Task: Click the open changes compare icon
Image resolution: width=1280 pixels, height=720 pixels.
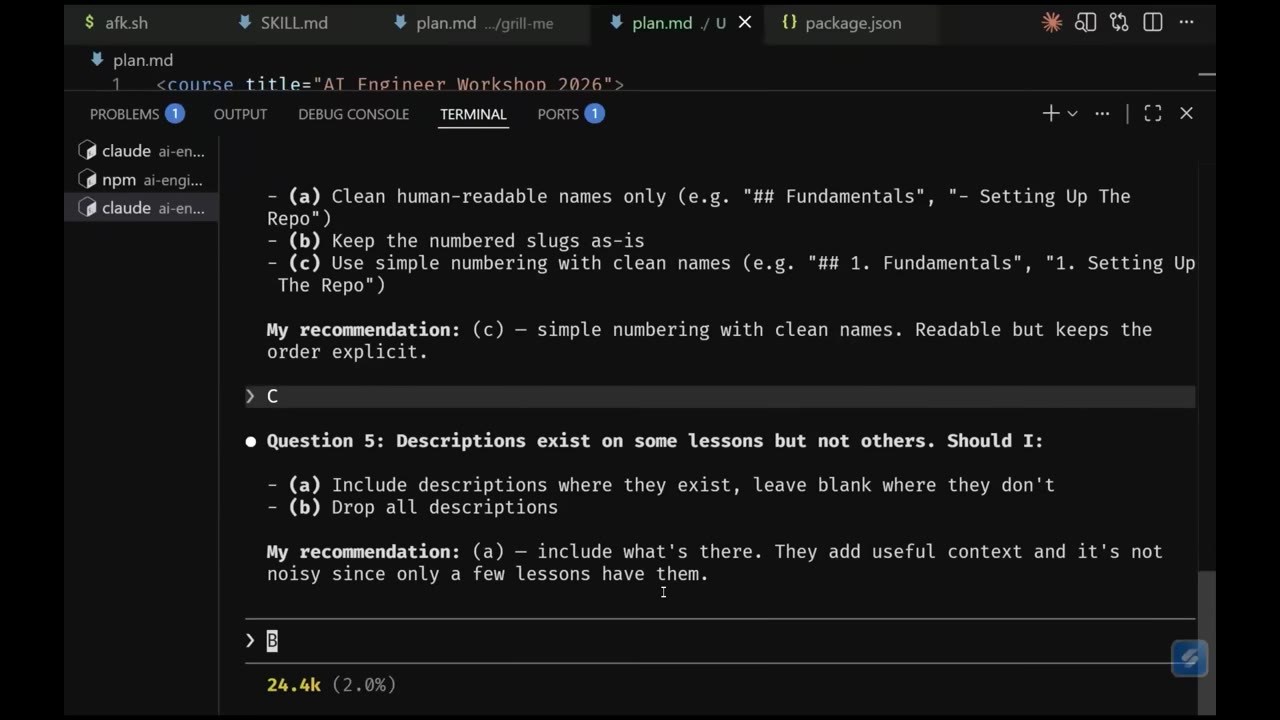Action: (1119, 23)
